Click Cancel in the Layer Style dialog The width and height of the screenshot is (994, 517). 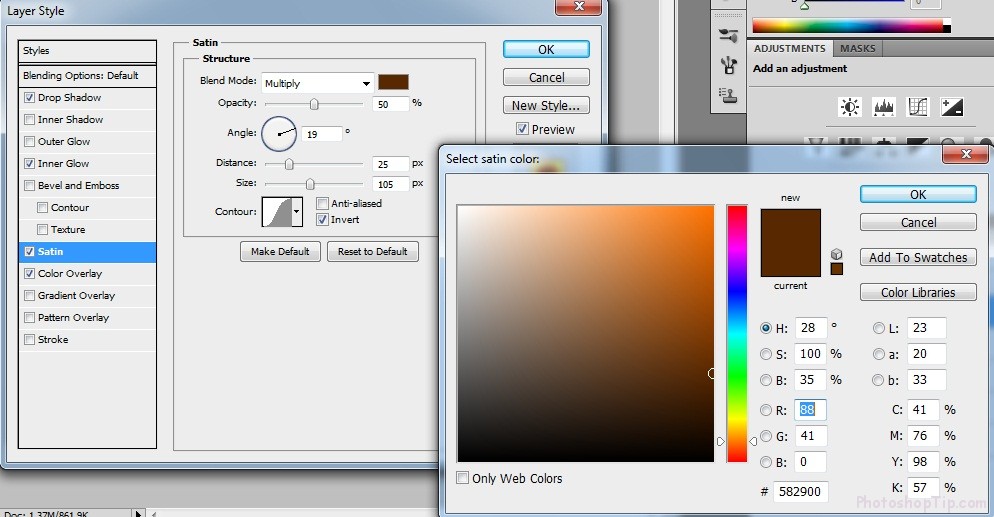pos(546,77)
